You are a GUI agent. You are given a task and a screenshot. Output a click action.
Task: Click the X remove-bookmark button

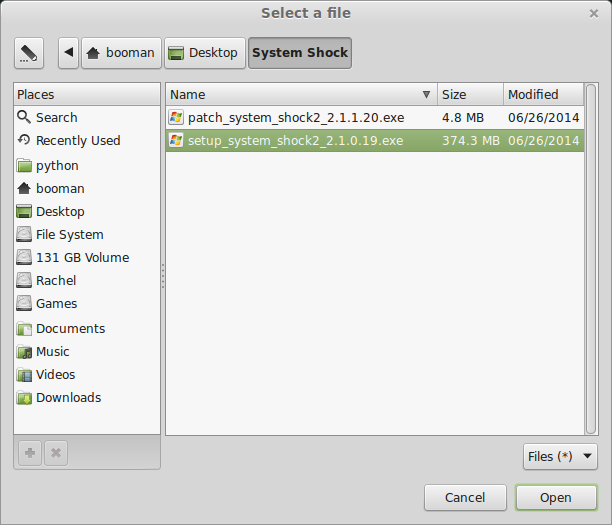56,453
